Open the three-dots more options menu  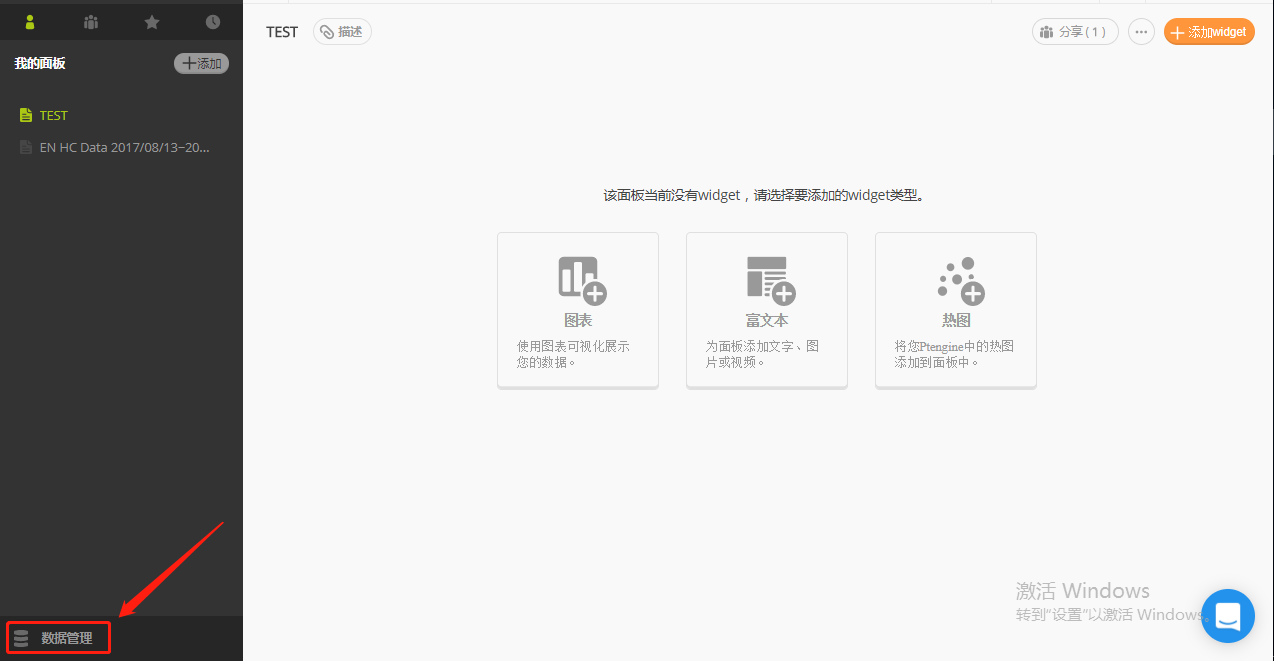pyautogui.click(x=1141, y=32)
